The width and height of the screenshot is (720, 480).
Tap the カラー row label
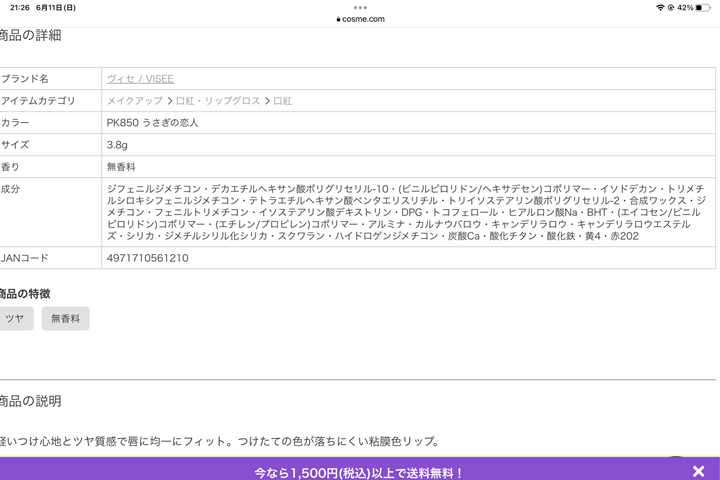[x=15, y=123]
